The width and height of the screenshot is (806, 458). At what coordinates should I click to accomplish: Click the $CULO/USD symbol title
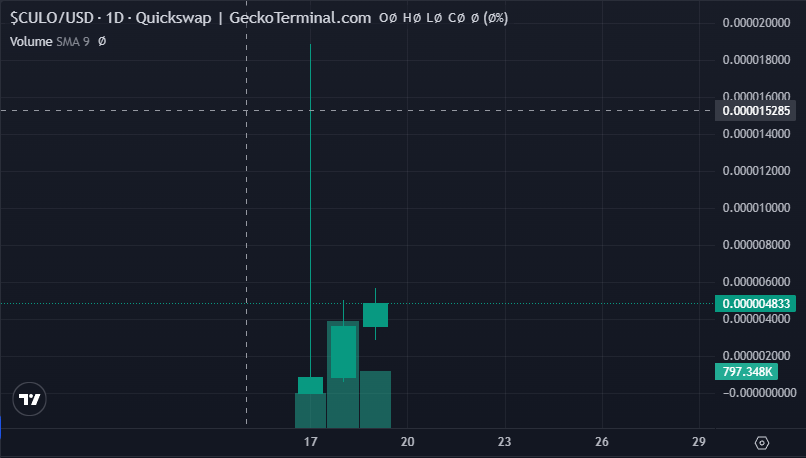coord(51,18)
